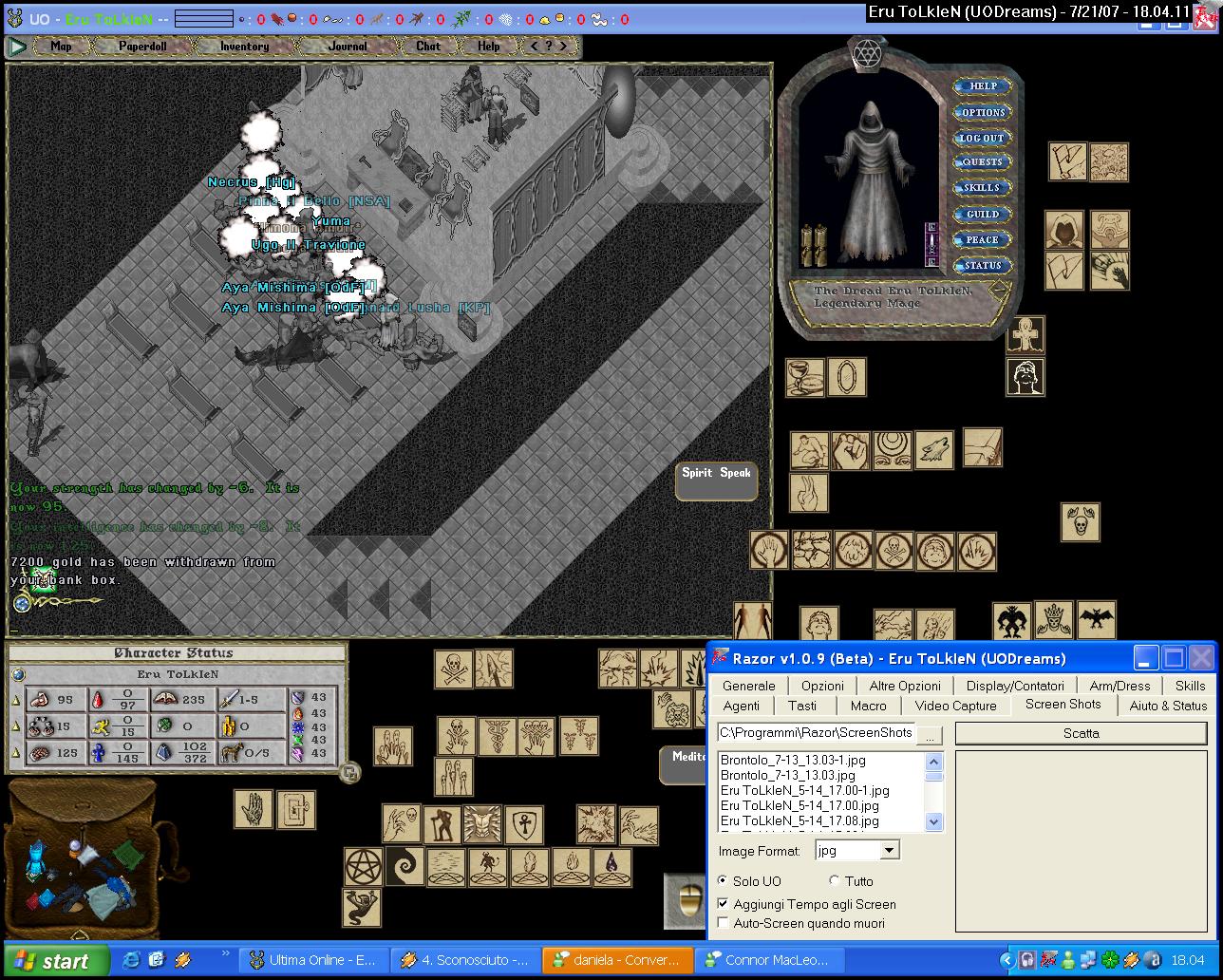1223x980 pixels.
Task: Click the browse '...' folder button
Action: tap(930, 734)
